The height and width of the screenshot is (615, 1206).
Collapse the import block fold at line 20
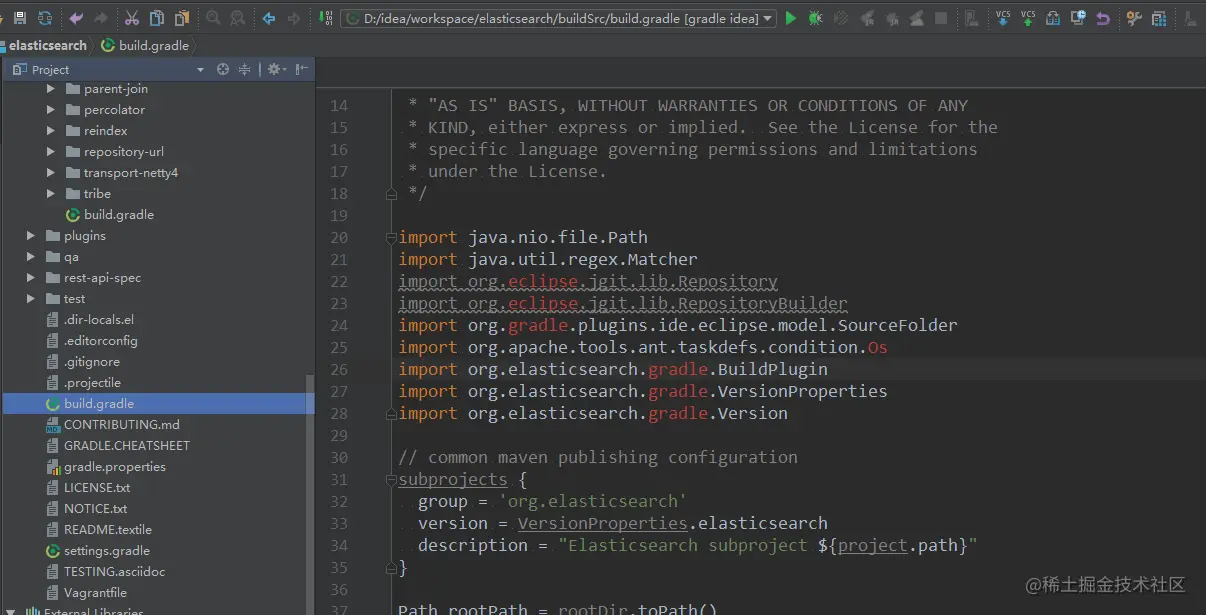pyautogui.click(x=391, y=238)
